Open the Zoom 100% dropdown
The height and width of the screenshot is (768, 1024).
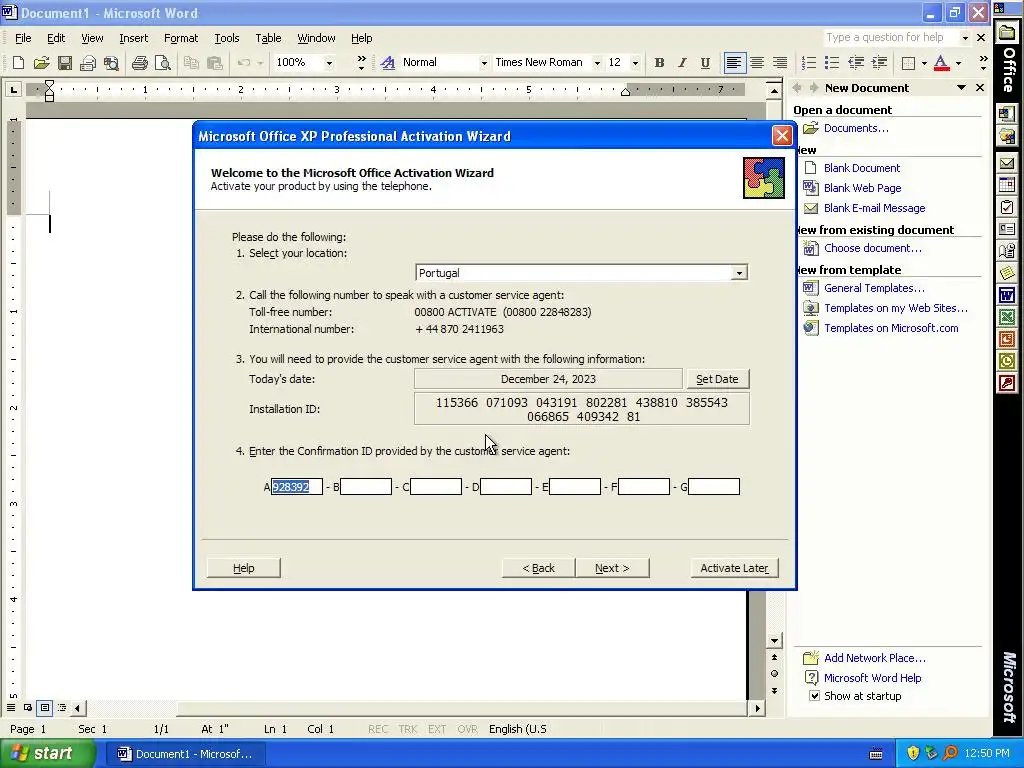(328, 63)
